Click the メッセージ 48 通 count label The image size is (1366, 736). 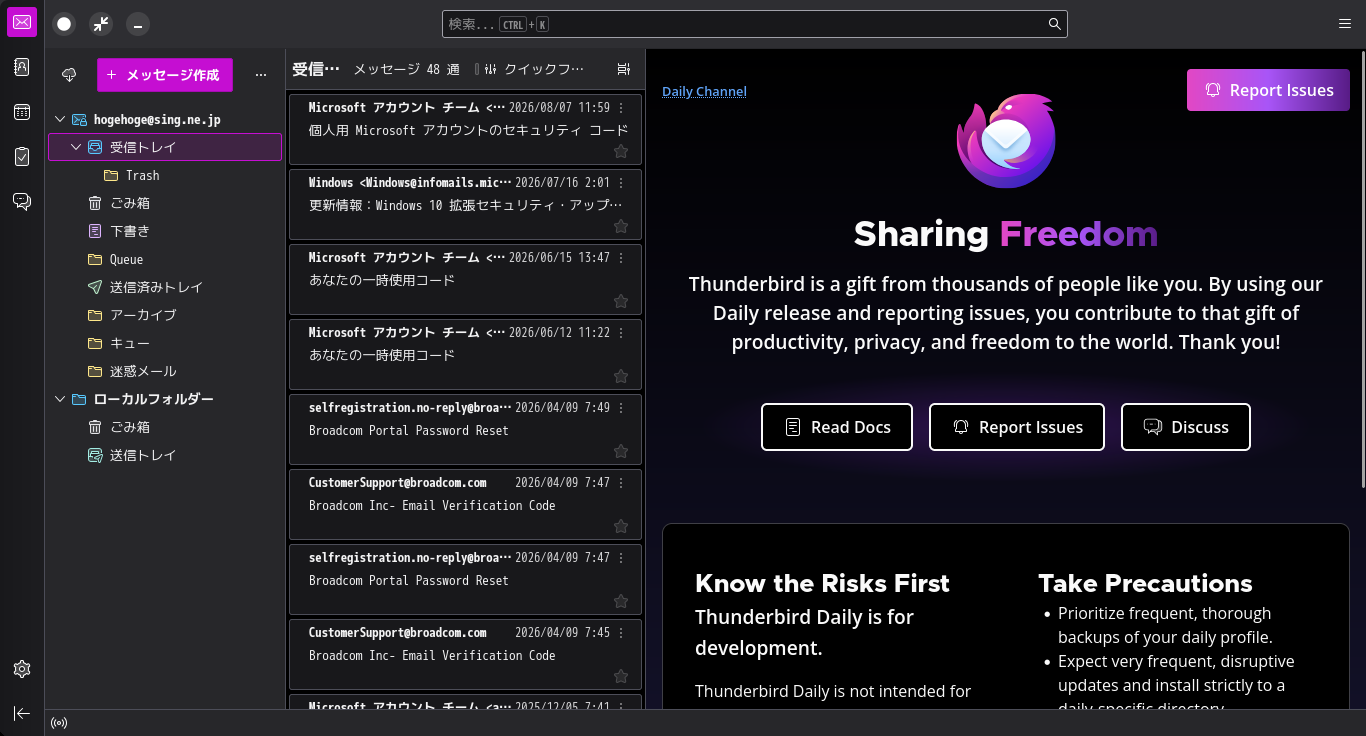406,69
